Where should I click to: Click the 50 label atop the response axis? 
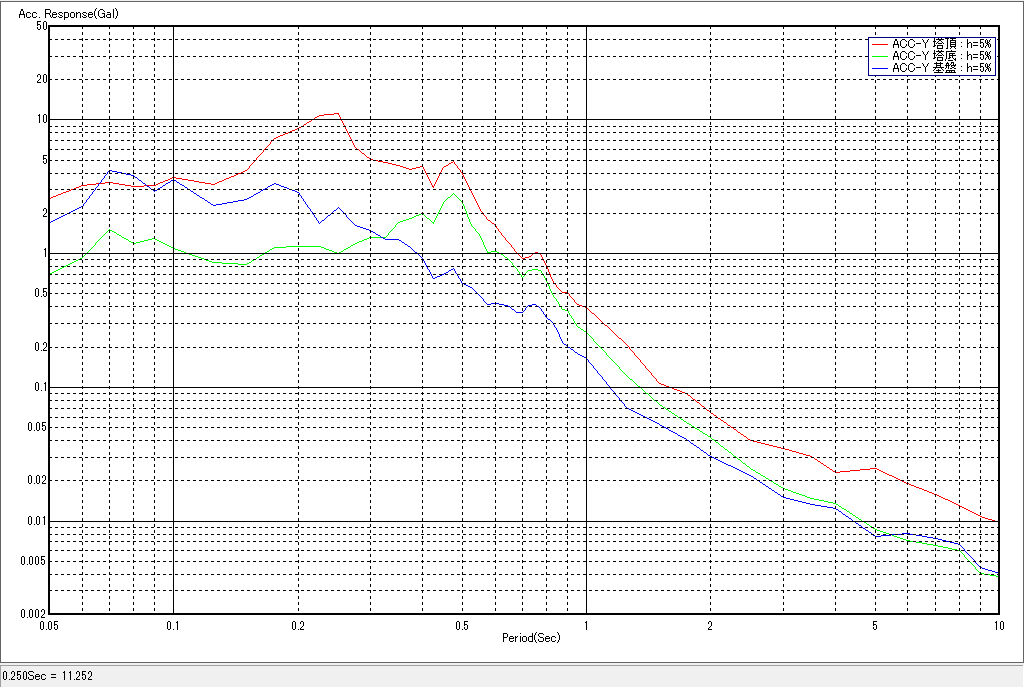[x=41, y=26]
